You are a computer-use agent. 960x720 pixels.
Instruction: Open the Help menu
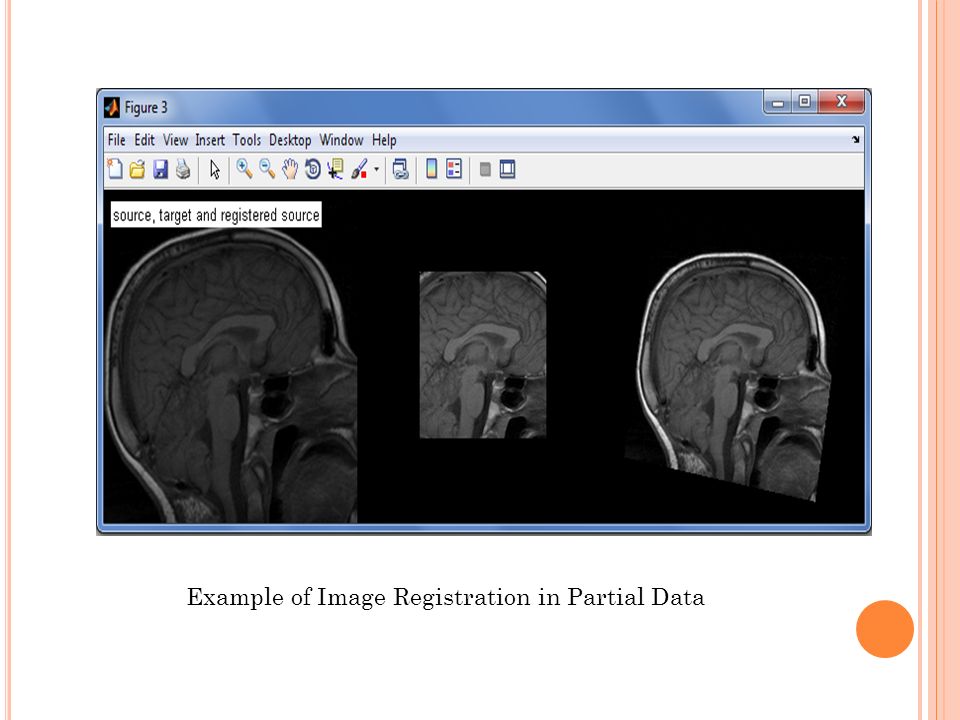click(x=384, y=140)
